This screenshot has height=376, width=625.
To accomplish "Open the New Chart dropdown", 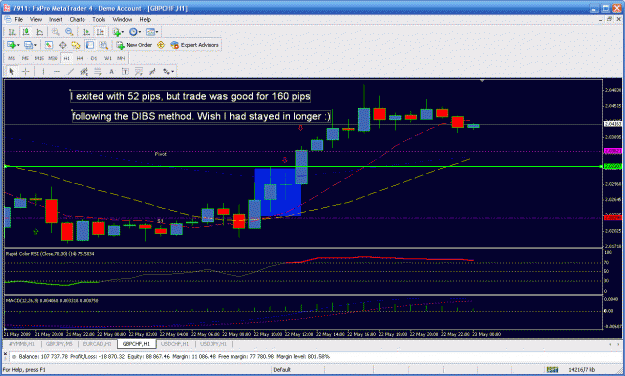I will [13, 45].
